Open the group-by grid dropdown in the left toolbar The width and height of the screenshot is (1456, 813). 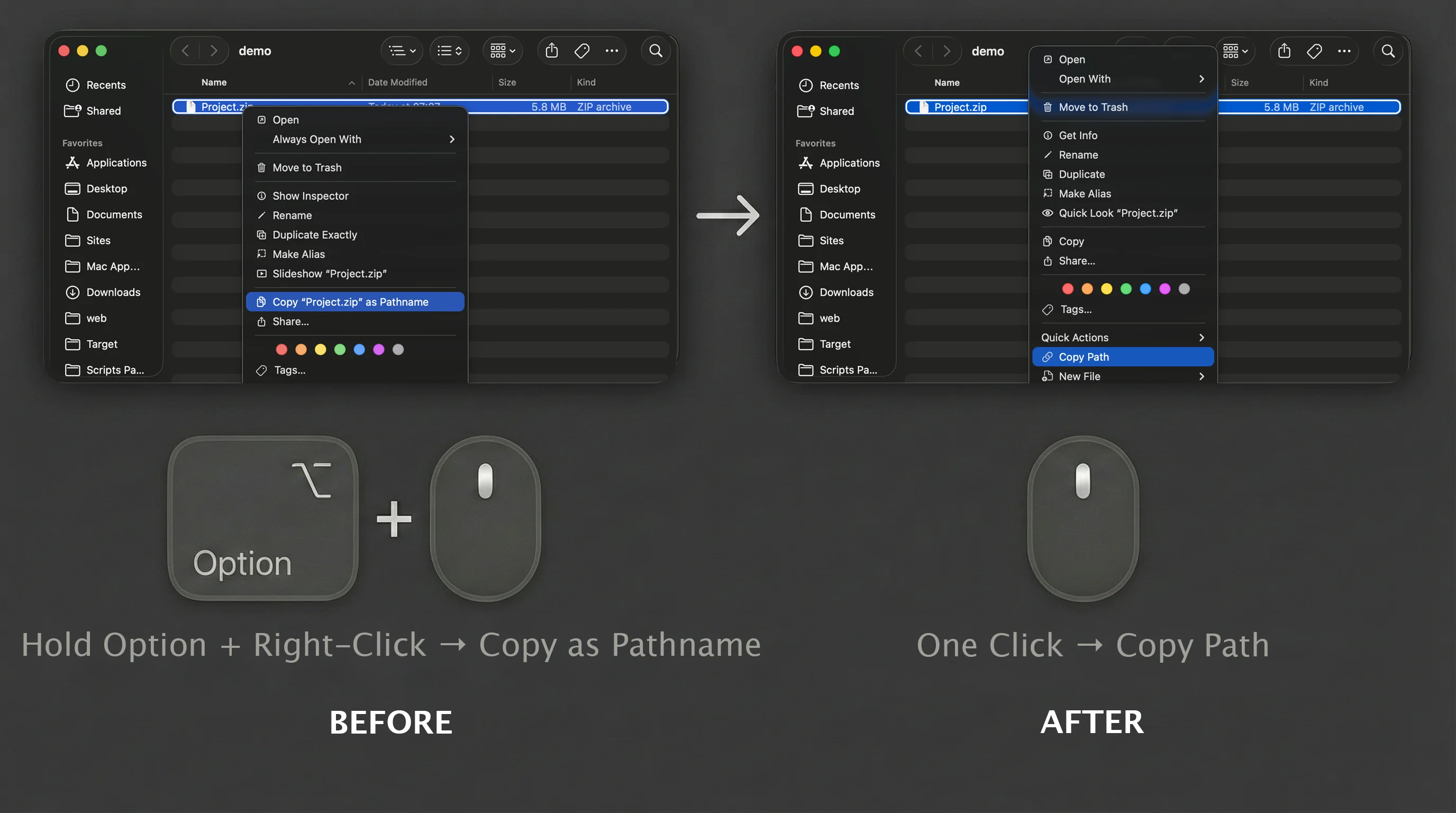click(x=503, y=51)
